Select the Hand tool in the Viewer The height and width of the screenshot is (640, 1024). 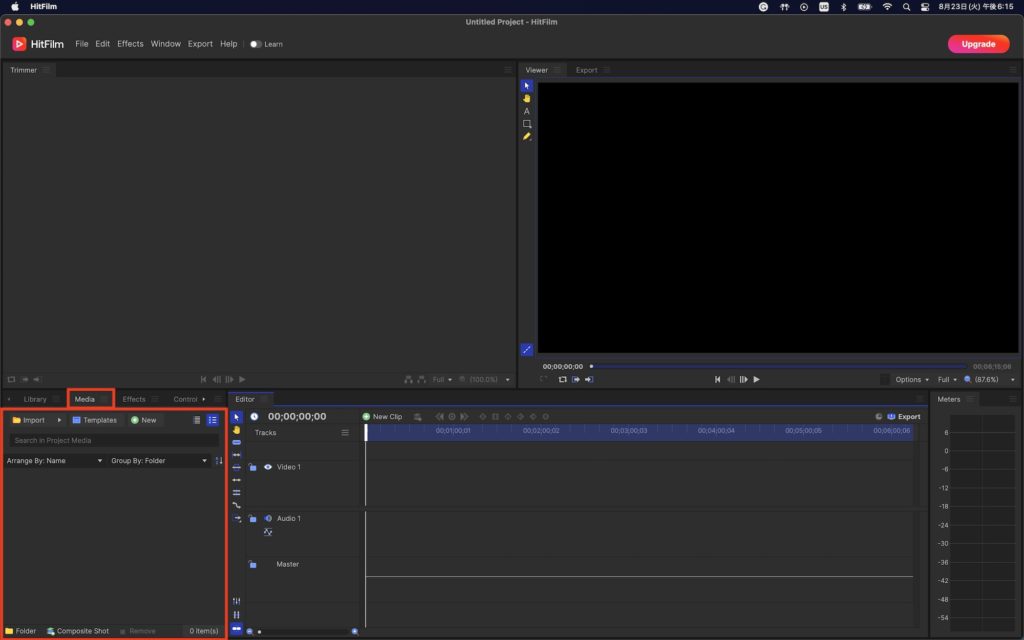coord(527,98)
